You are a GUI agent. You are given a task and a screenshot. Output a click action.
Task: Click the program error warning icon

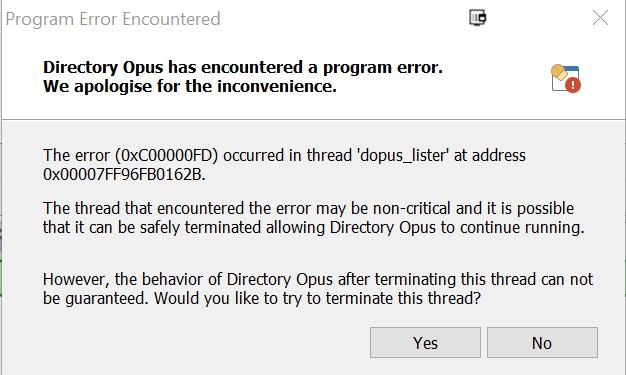click(x=566, y=78)
